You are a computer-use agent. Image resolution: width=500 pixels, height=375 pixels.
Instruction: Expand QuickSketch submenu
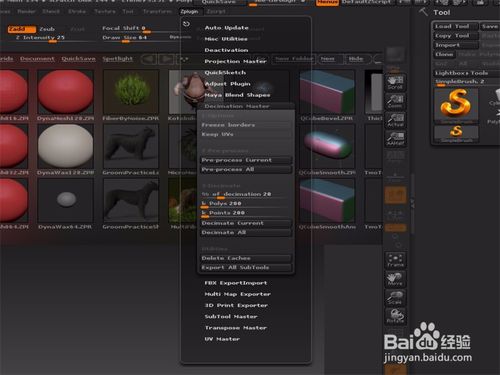point(225,73)
